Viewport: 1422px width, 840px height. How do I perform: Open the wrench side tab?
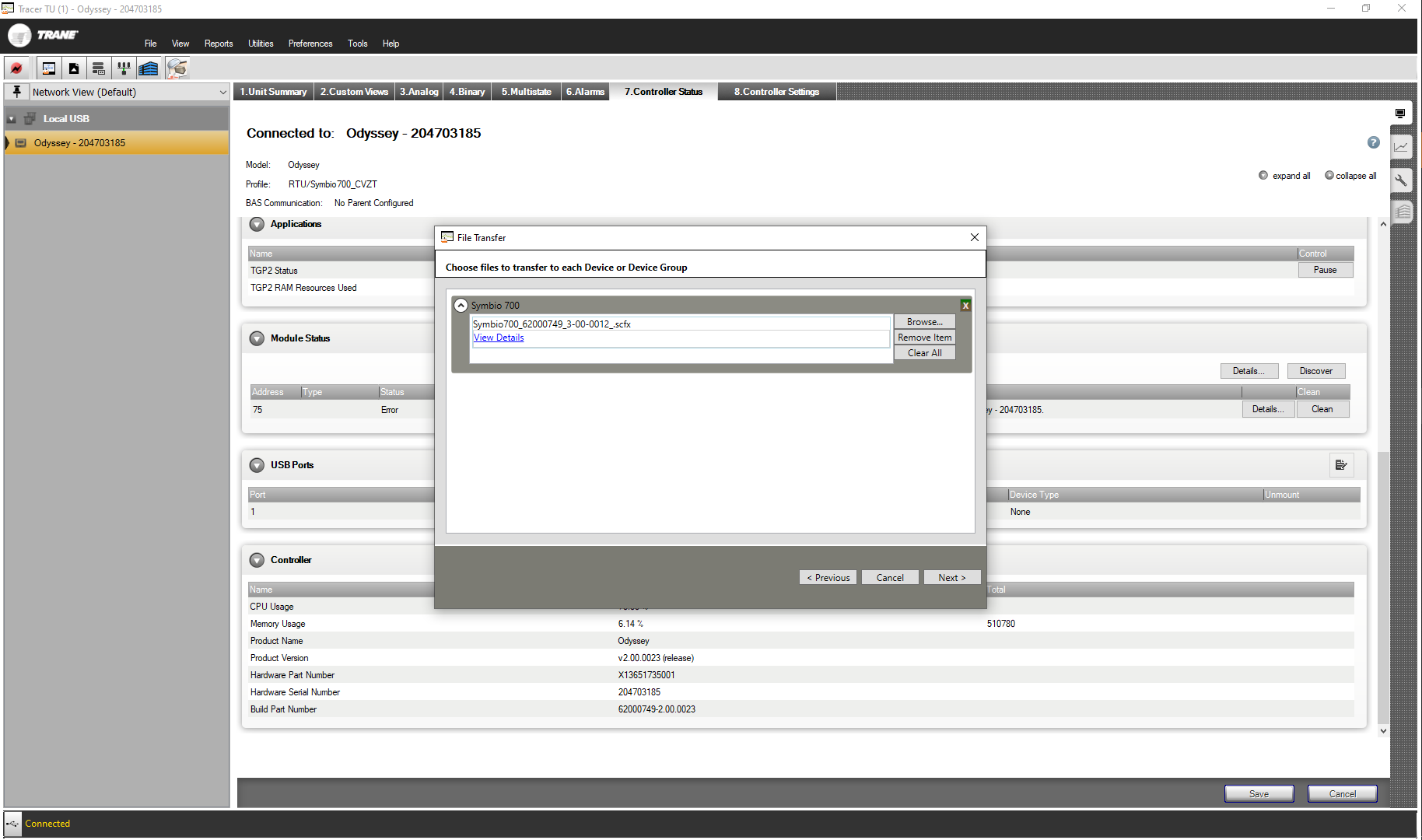coord(1401,180)
